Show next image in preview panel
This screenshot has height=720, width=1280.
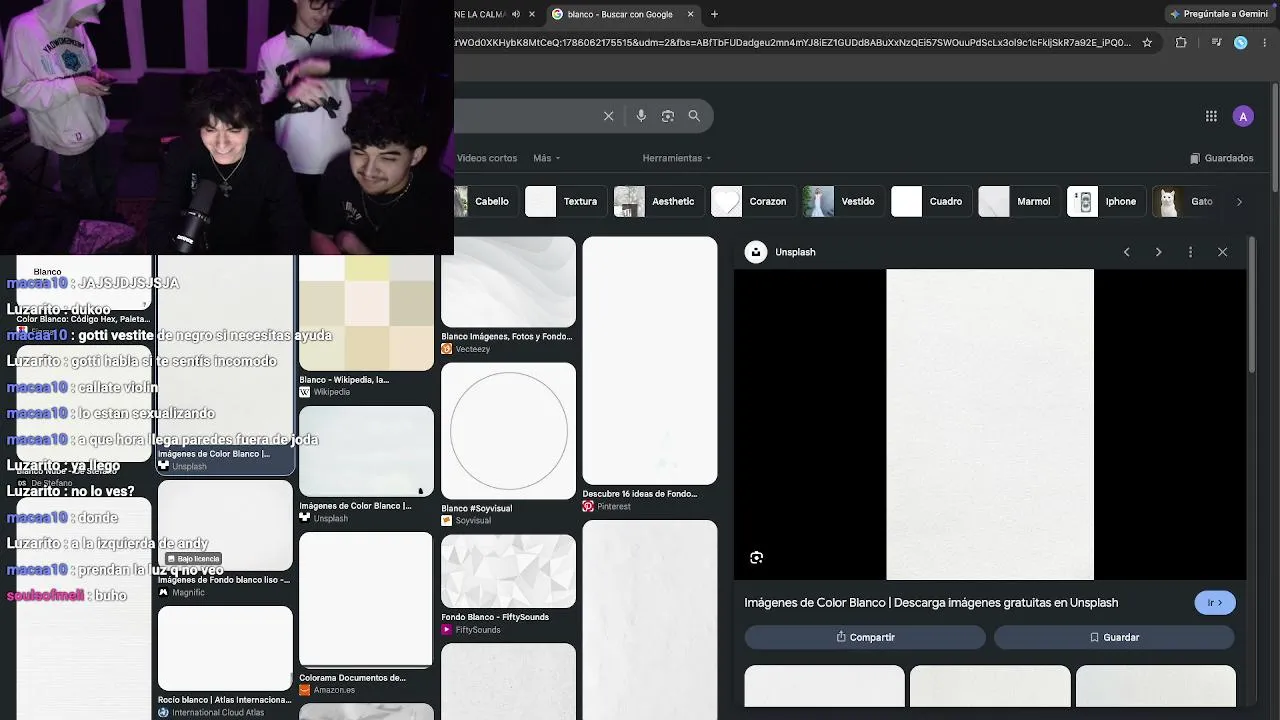coord(1158,252)
